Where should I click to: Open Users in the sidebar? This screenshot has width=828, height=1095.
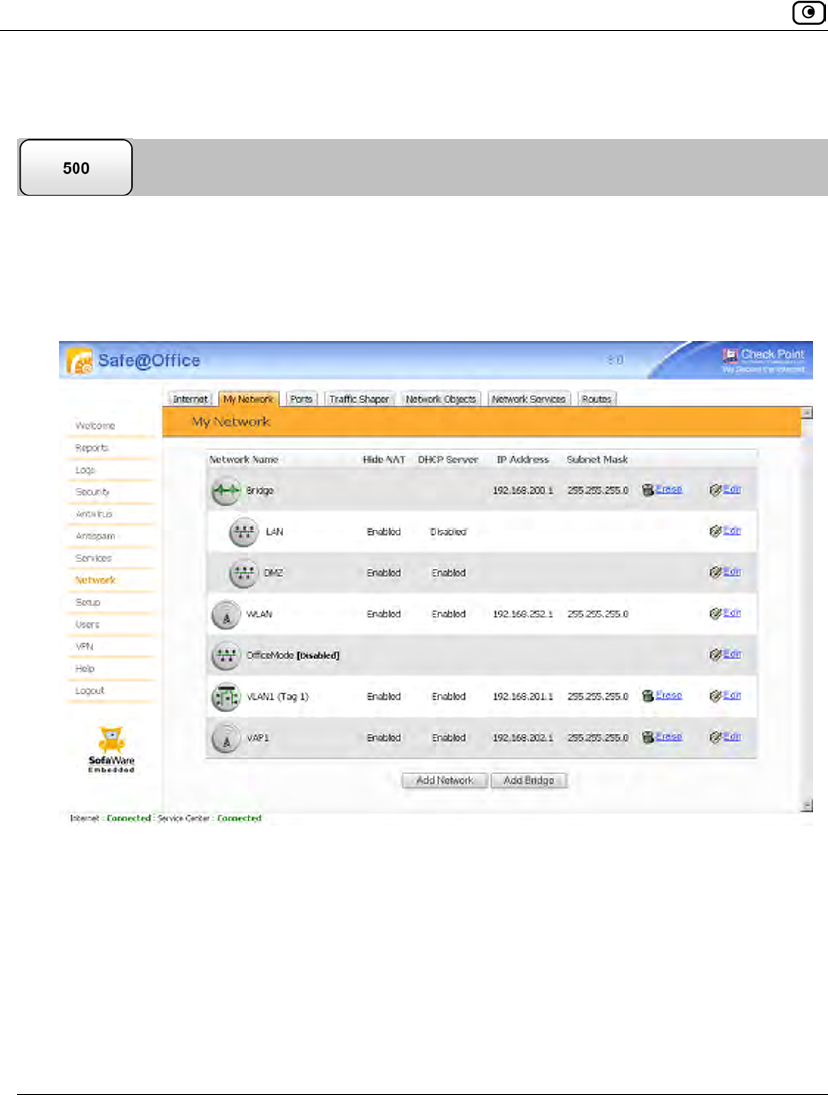click(87, 625)
